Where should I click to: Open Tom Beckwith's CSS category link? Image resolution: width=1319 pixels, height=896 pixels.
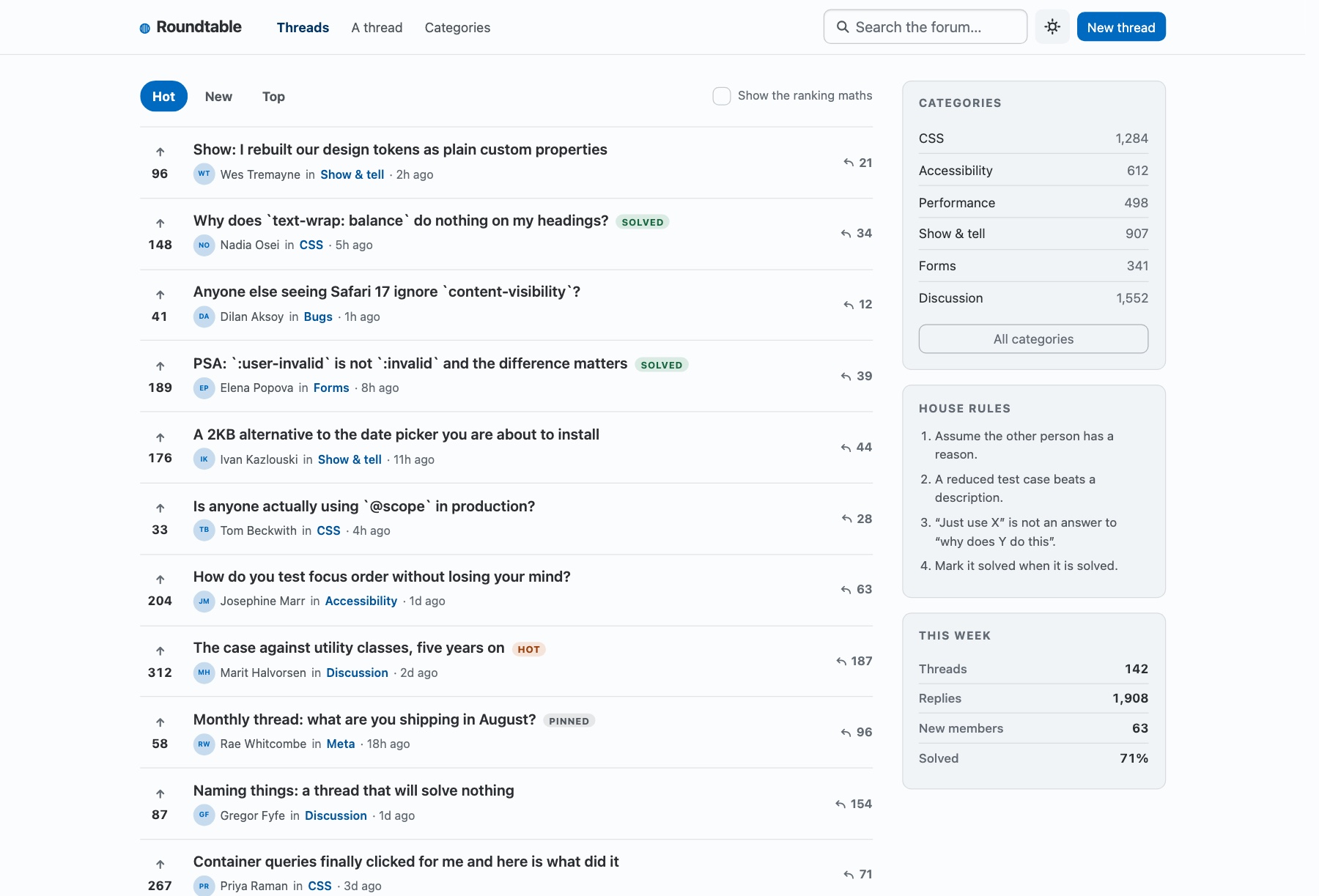tap(328, 530)
